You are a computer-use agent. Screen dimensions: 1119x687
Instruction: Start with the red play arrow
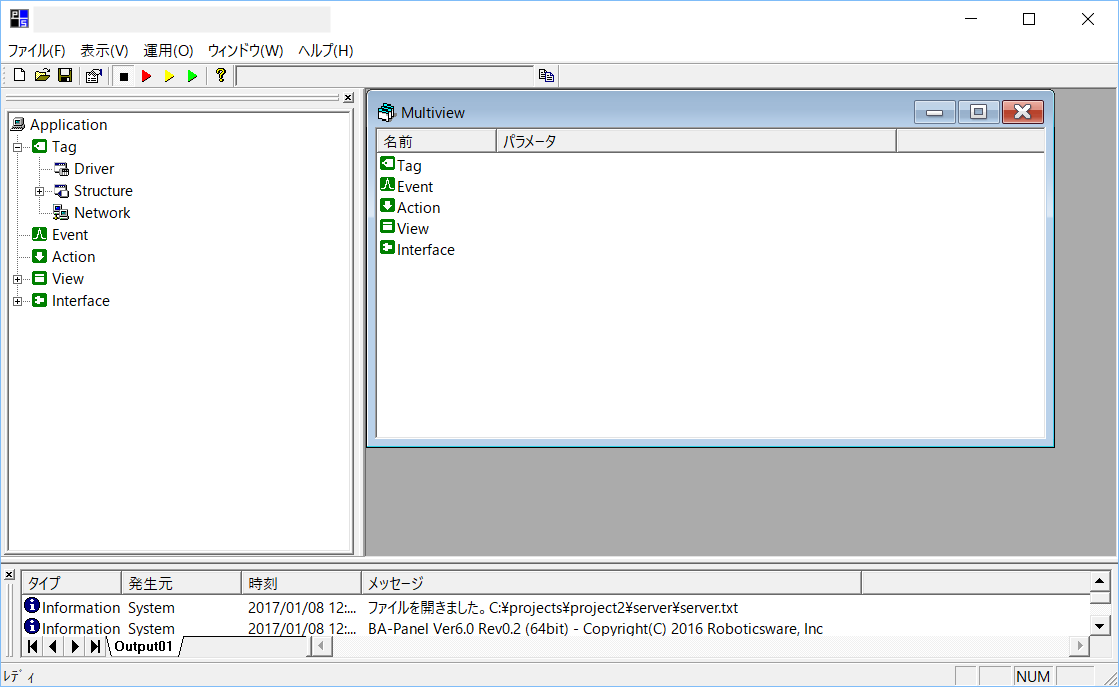click(146, 76)
